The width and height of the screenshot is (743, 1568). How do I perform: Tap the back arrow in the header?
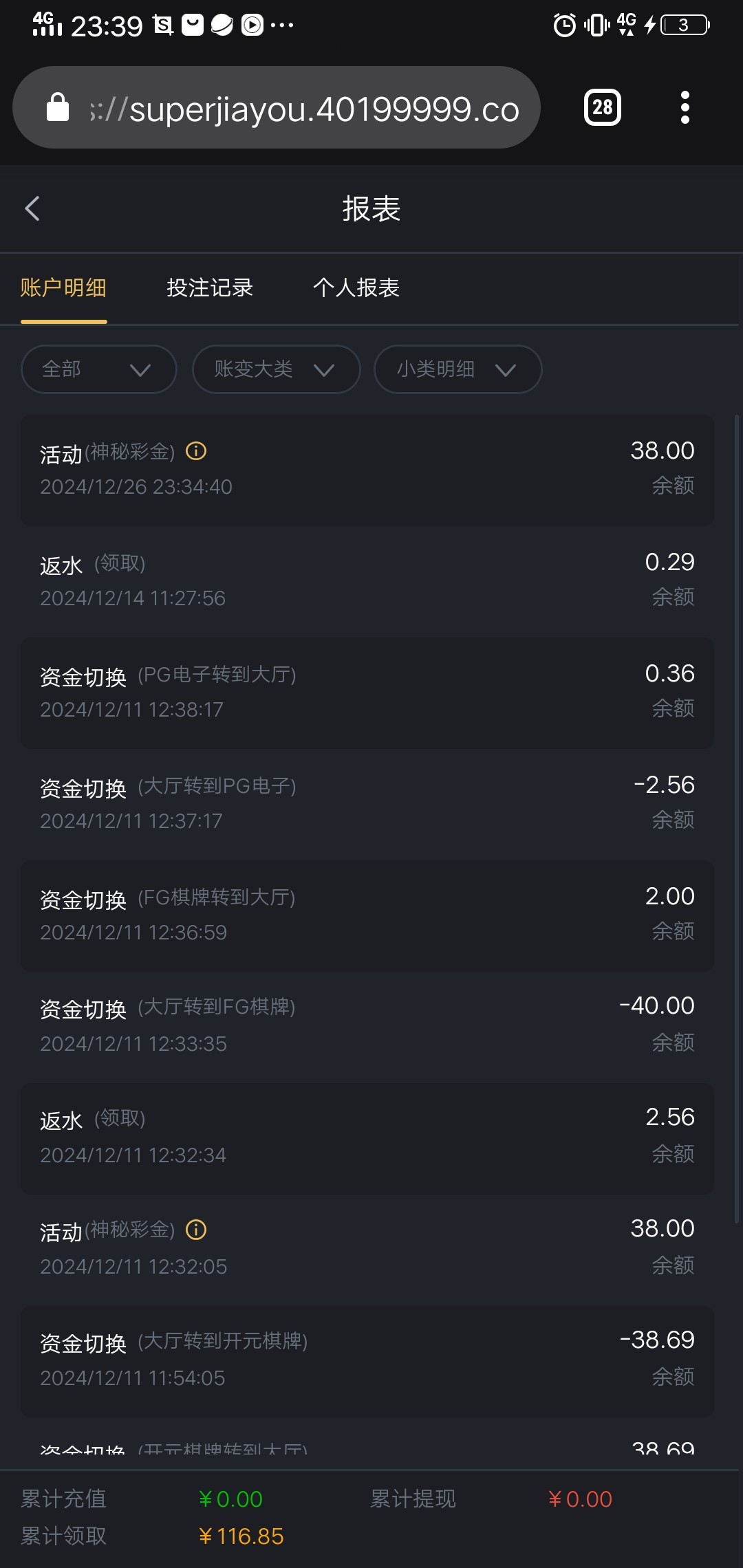[x=32, y=208]
